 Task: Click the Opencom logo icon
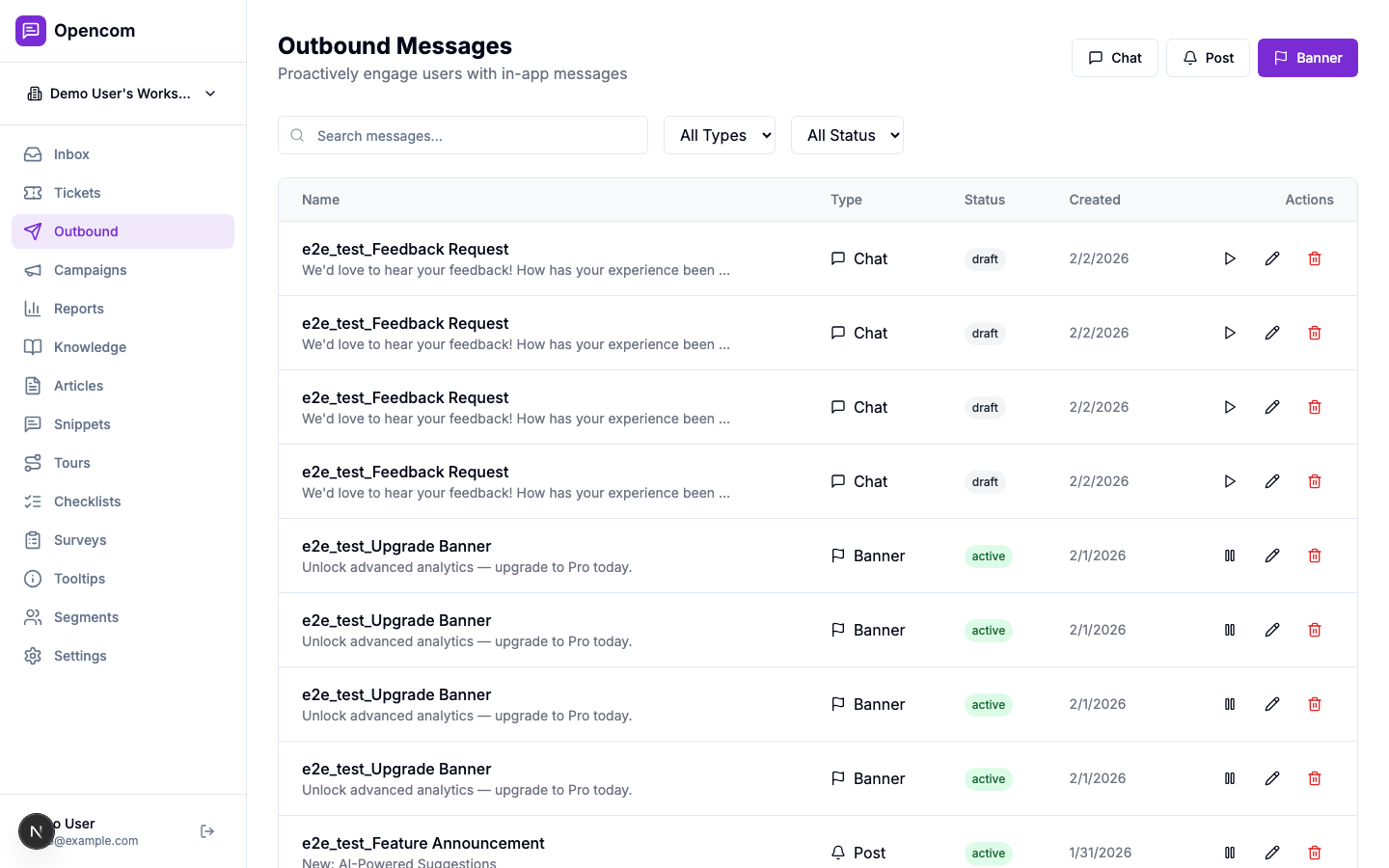coord(30,30)
